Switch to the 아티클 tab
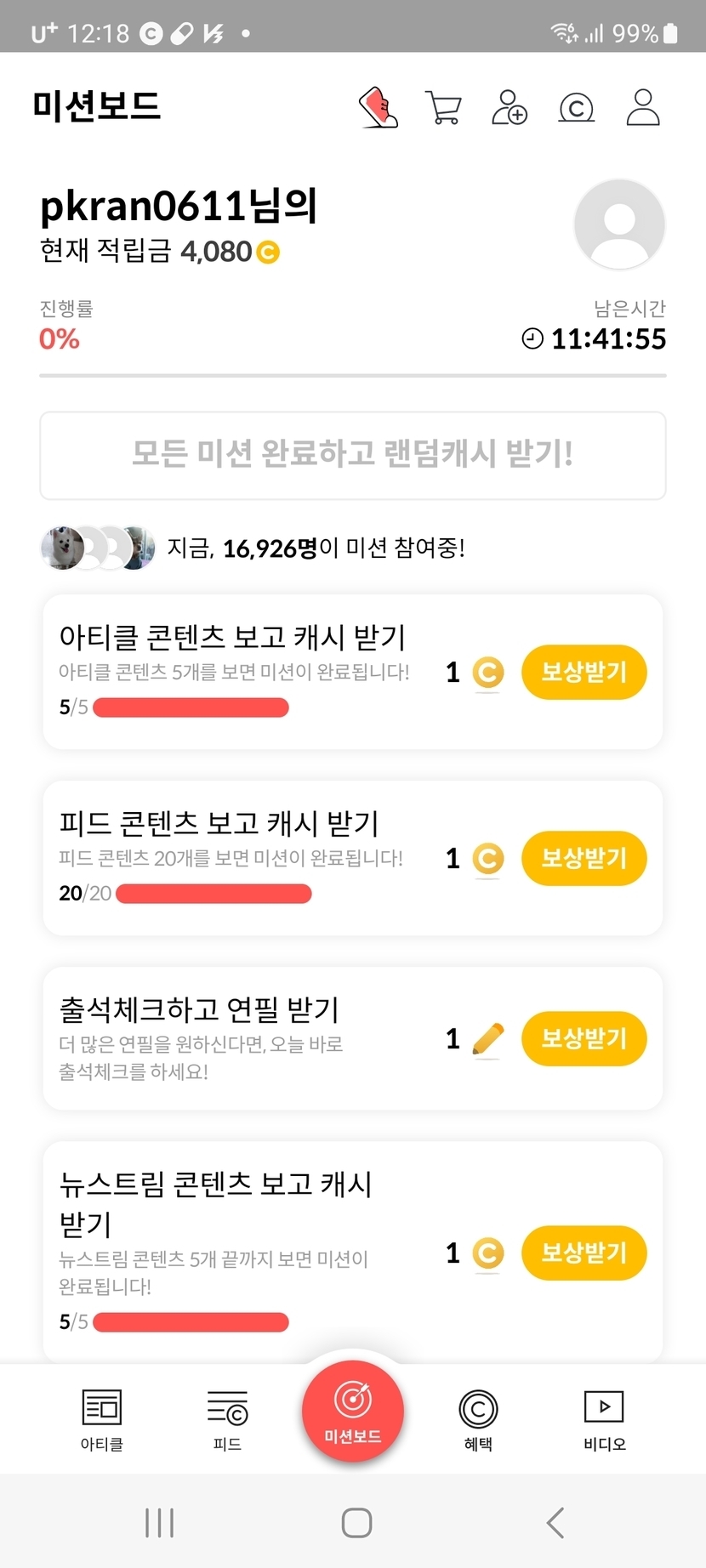The width and height of the screenshot is (706, 1568). (102, 1419)
